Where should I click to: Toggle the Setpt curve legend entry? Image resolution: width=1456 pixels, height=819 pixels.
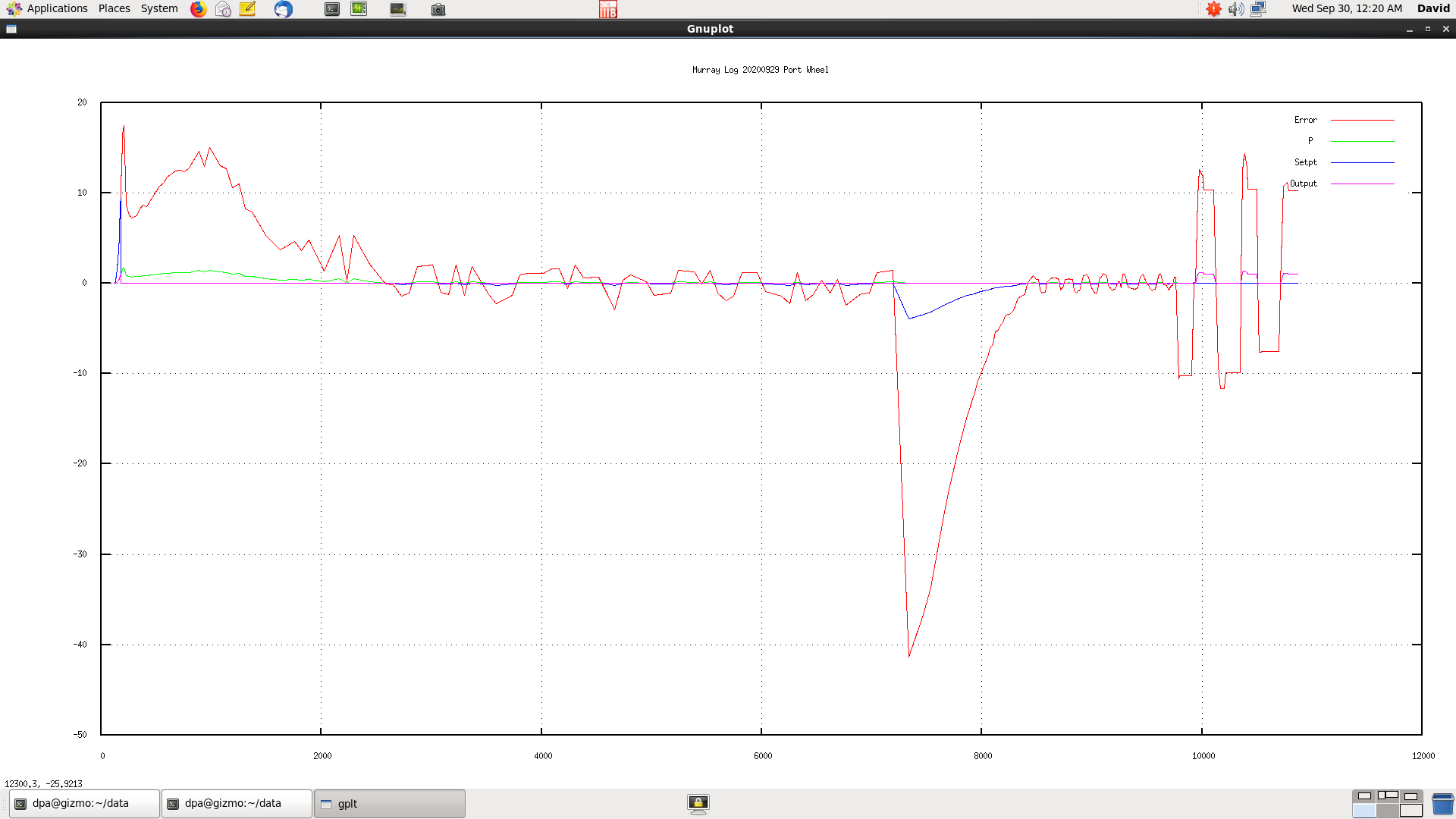click(x=1344, y=162)
